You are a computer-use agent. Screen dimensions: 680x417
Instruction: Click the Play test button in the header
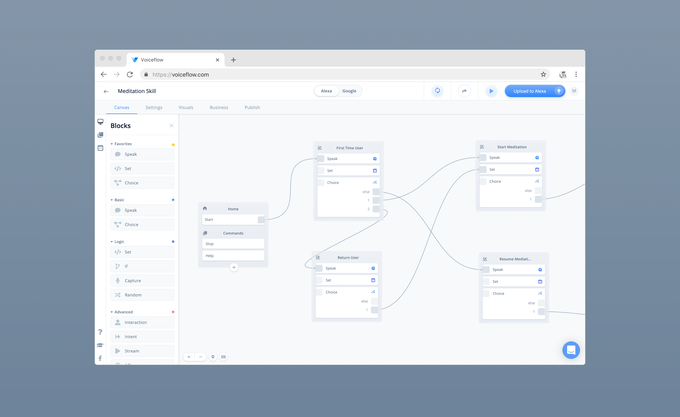tap(491, 91)
